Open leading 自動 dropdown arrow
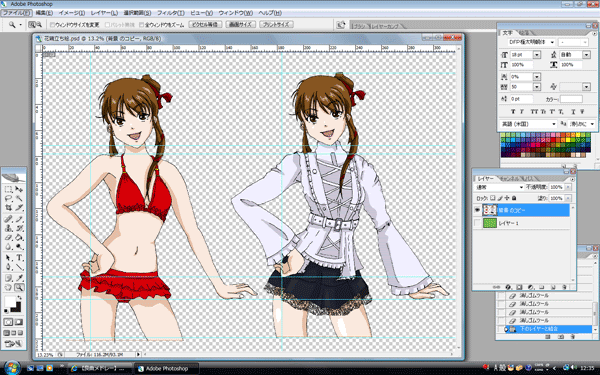The image size is (600, 375). click(586, 55)
